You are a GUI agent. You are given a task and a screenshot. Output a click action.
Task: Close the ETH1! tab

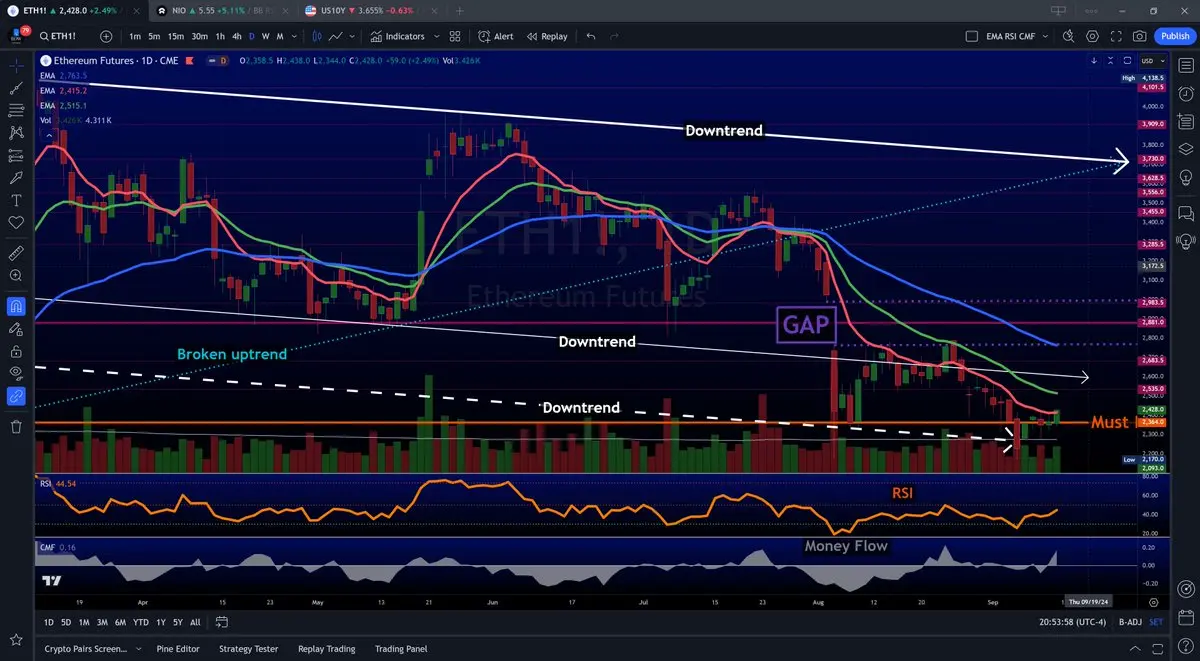pos(138,10)
